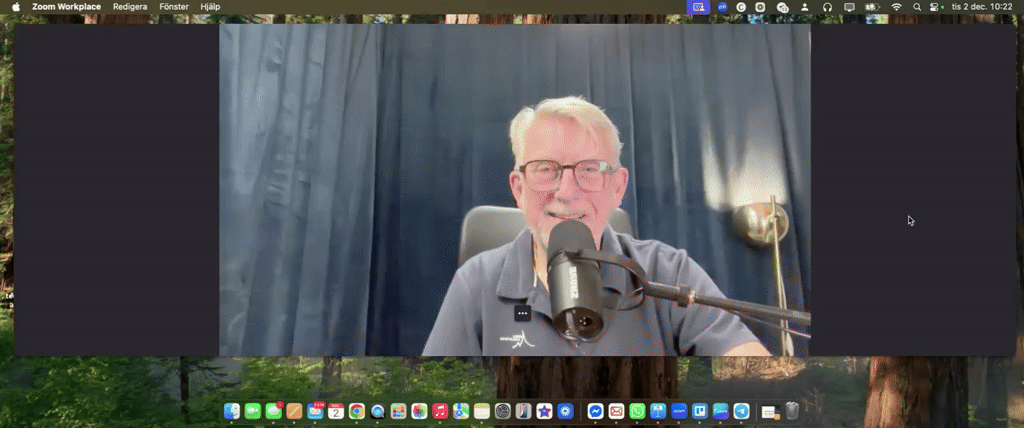This screenshot has width=1024, height=428.
Task: Open FaceTime from the Dock
Action: (253, 411)
